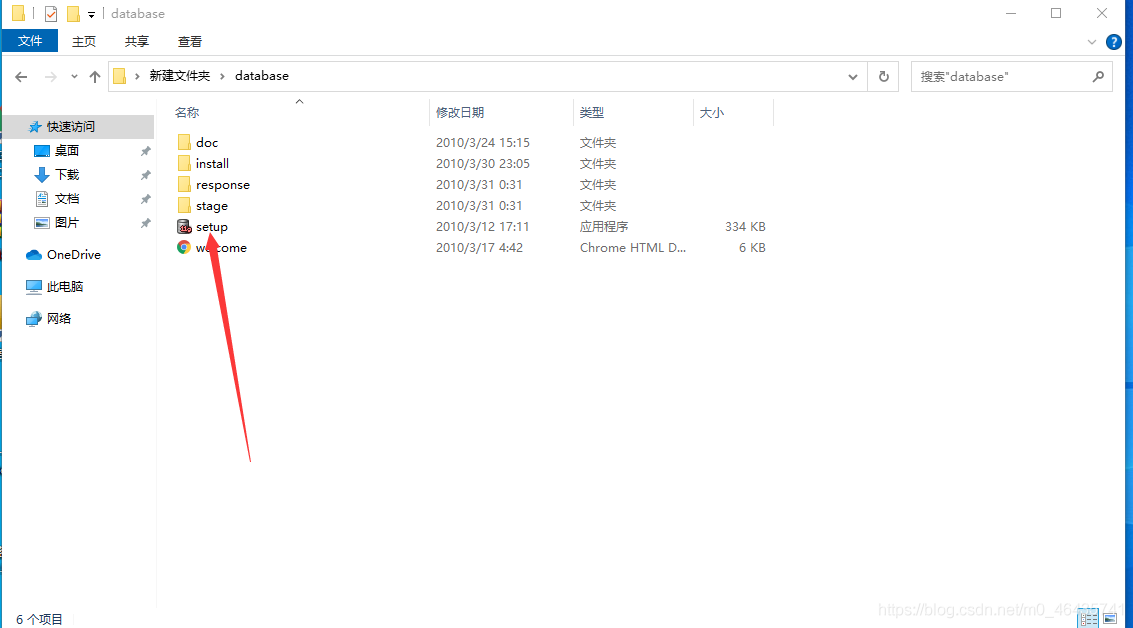Screen dimensions: 1133x628
Task: Switch to the 共享 ribbon tab
Action: [137, 41]
